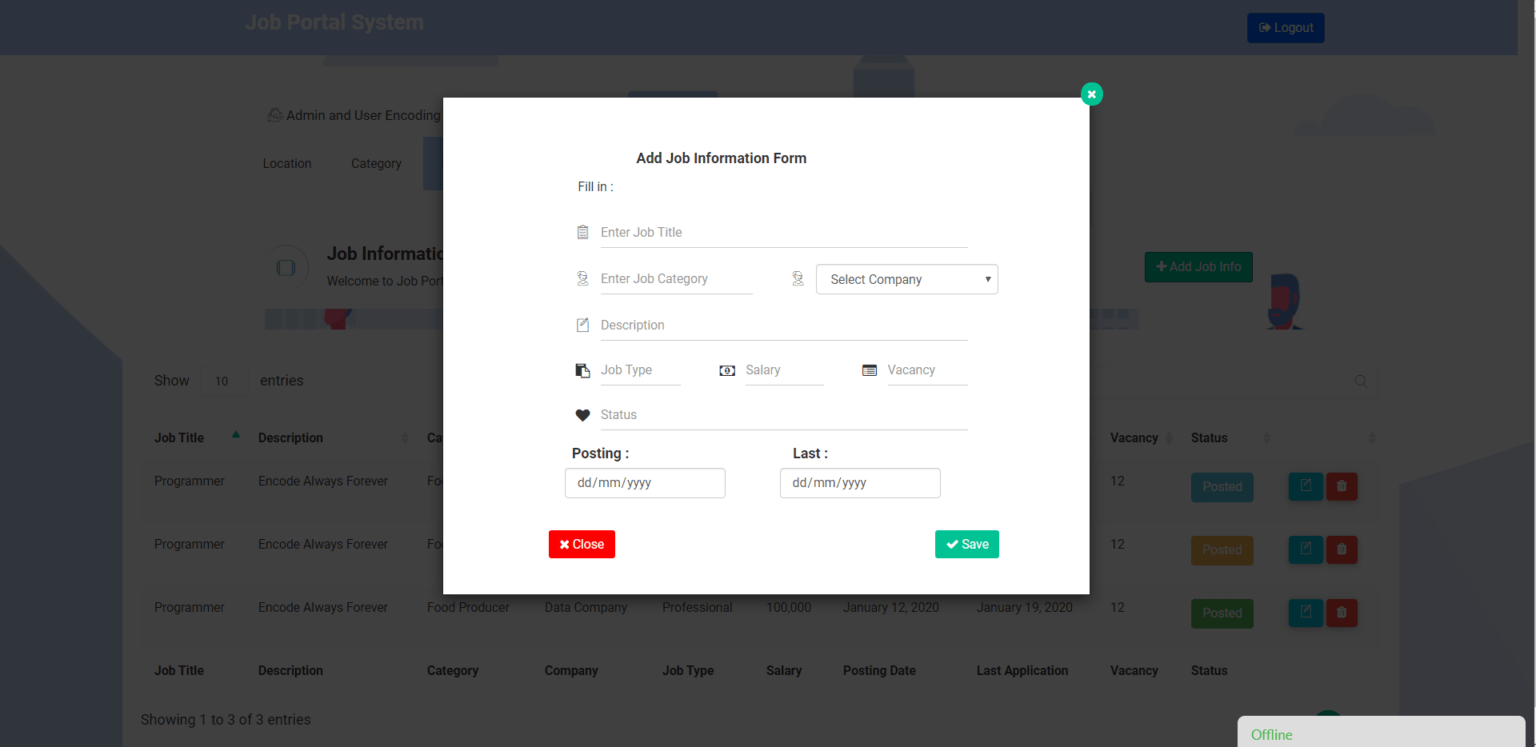Viewport: 1536px width, 747px height.
Task: Click the clipboard icon beside Enter Job Title
Action: tap(583, 231)
